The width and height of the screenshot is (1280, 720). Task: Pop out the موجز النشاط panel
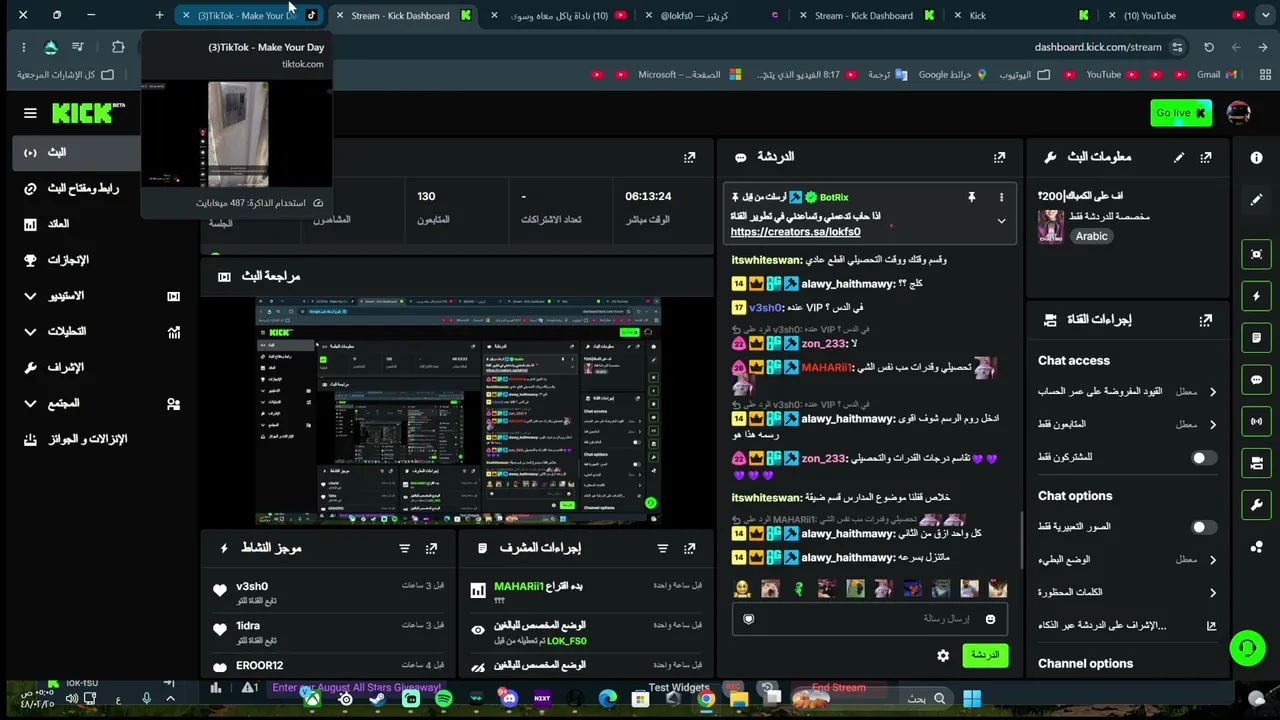pyautogui.click(x=431, y=549)
